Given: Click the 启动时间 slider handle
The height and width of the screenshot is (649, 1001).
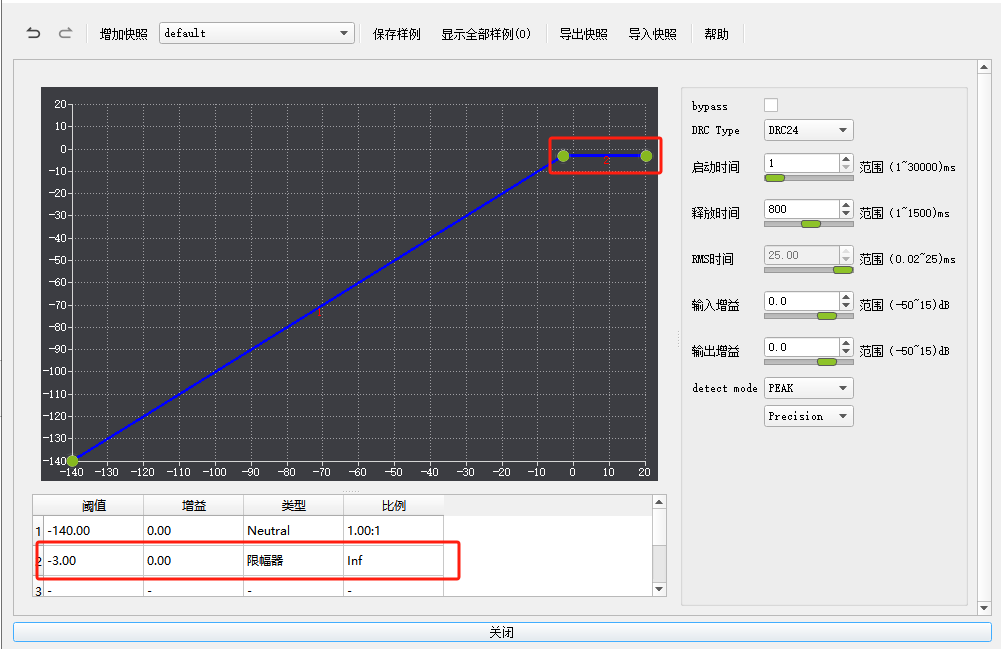Looking at the screenshot, I should click(775, 178).
